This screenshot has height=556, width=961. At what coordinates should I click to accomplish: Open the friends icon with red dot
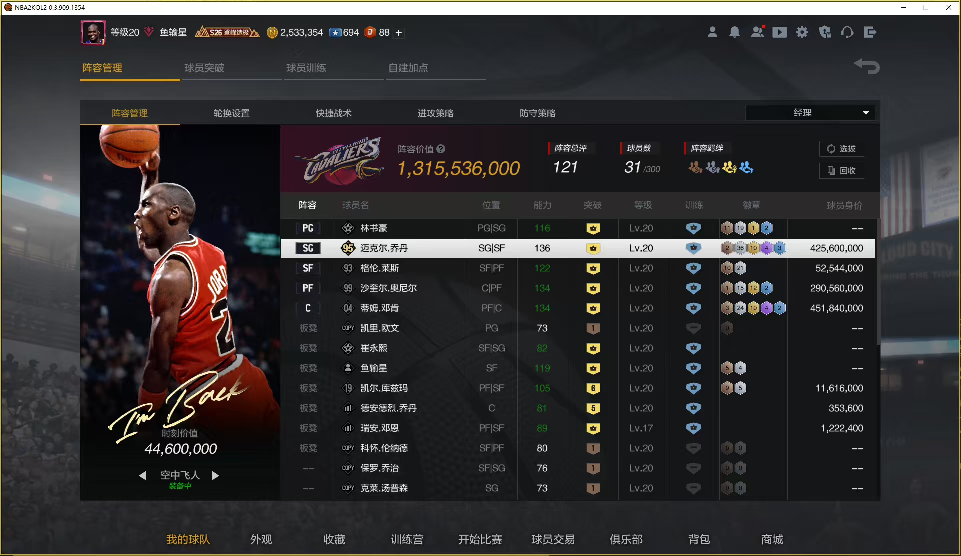(758, 32)
